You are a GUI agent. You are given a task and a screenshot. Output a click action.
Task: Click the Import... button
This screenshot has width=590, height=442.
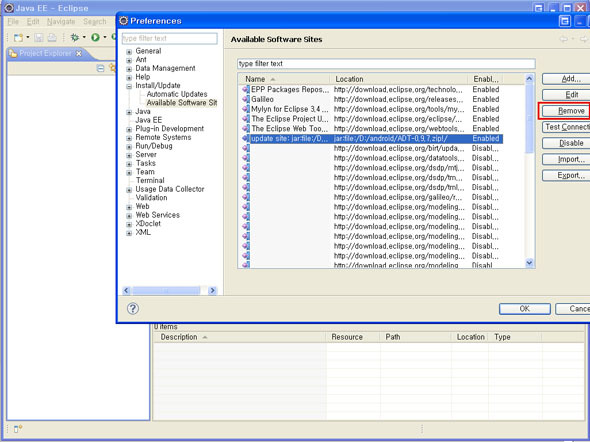click(x=566, y=159)
